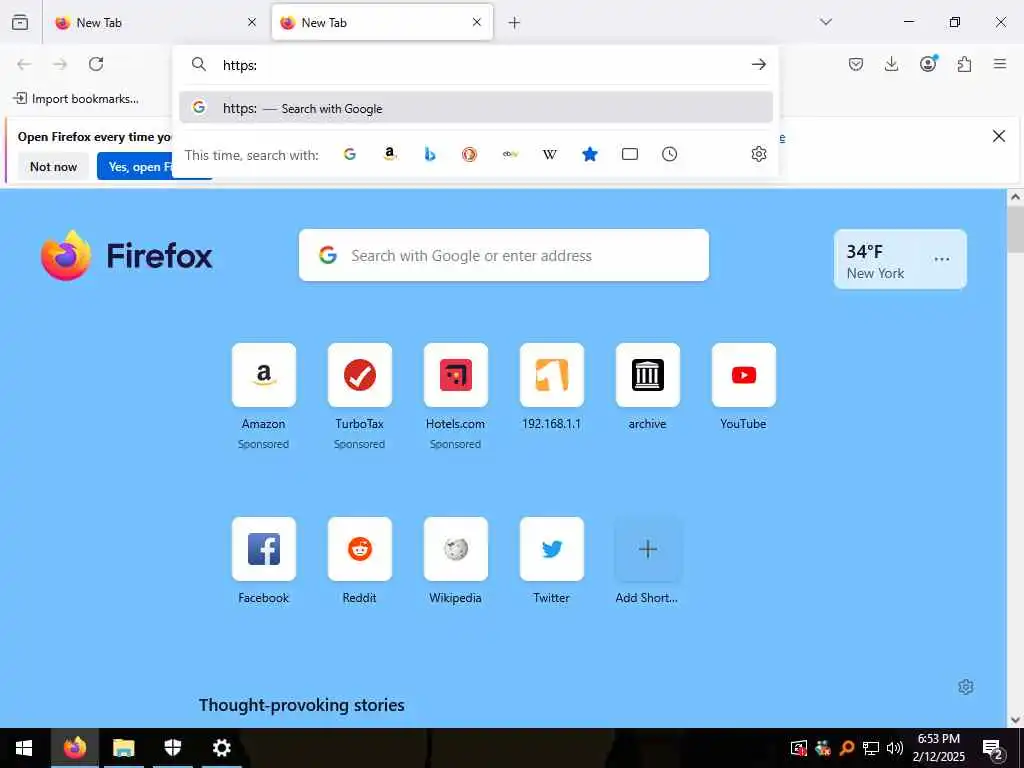Image resolution: width=1024 pixels, height=768 pixels.
Task: Click the Not now button
Action: click(54, 167)
